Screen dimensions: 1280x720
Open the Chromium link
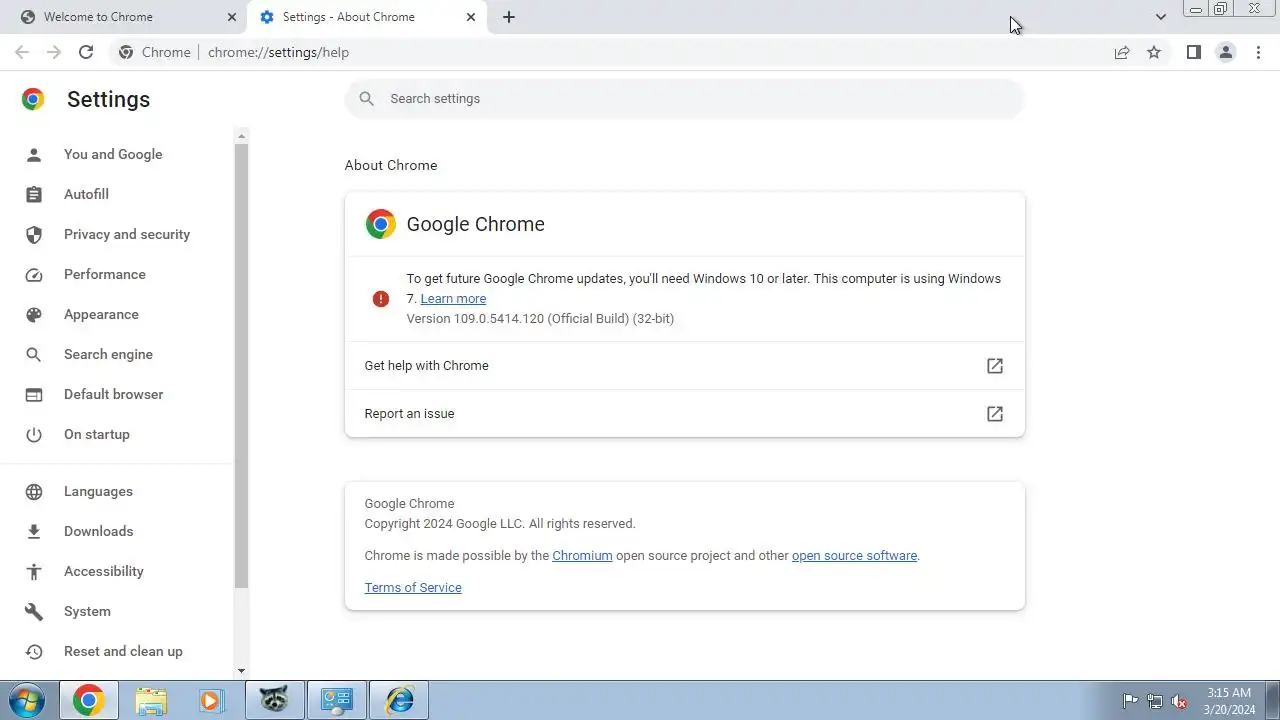(582, 555)
